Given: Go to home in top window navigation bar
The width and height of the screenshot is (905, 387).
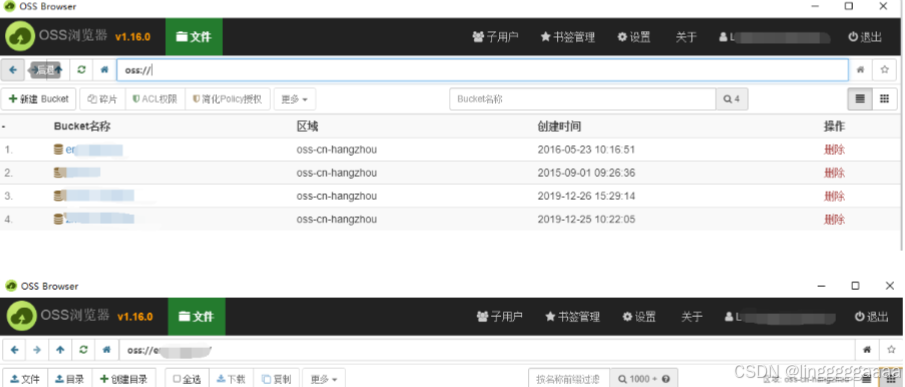Looking at the screenshot, I should pyautogui.click(x=104, y=70).
